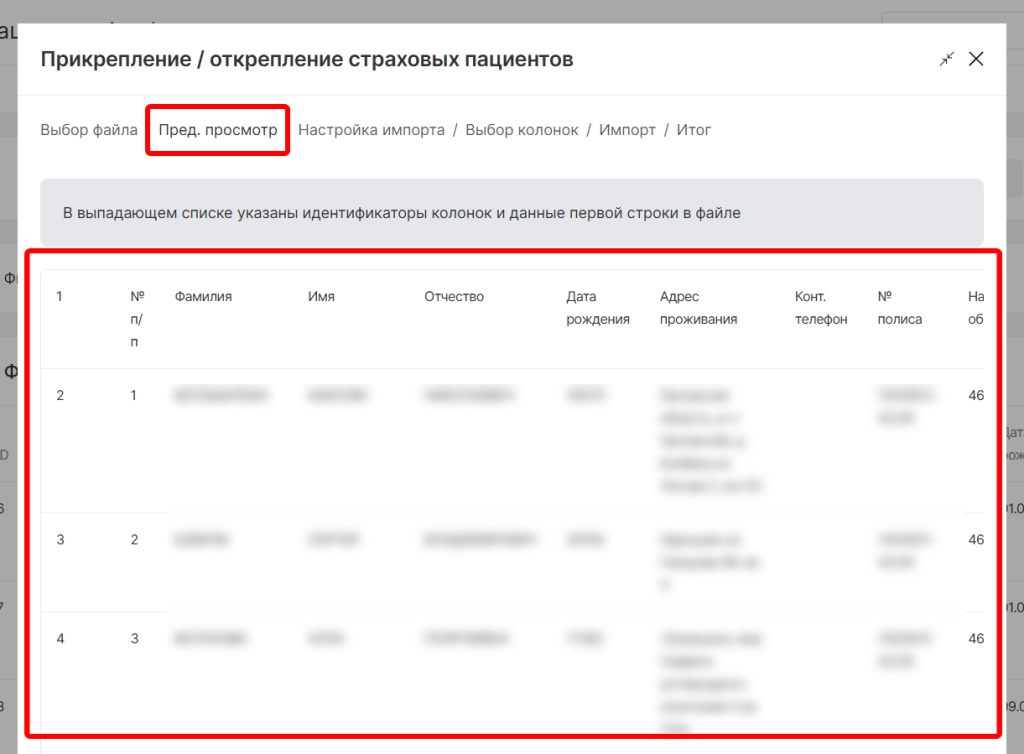Select the Отчество column header
The image size is (1024, 754).
453,297
